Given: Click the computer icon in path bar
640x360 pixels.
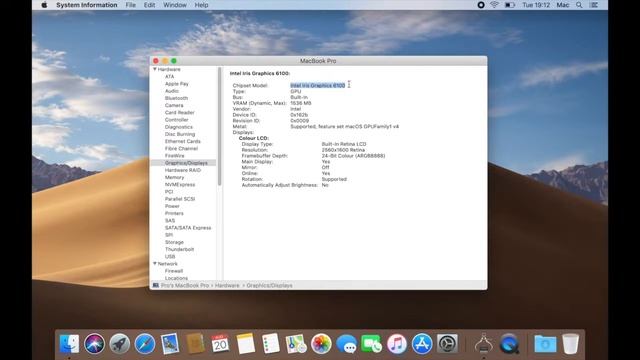Looking at the screenshot, I should tap(156, 285).
